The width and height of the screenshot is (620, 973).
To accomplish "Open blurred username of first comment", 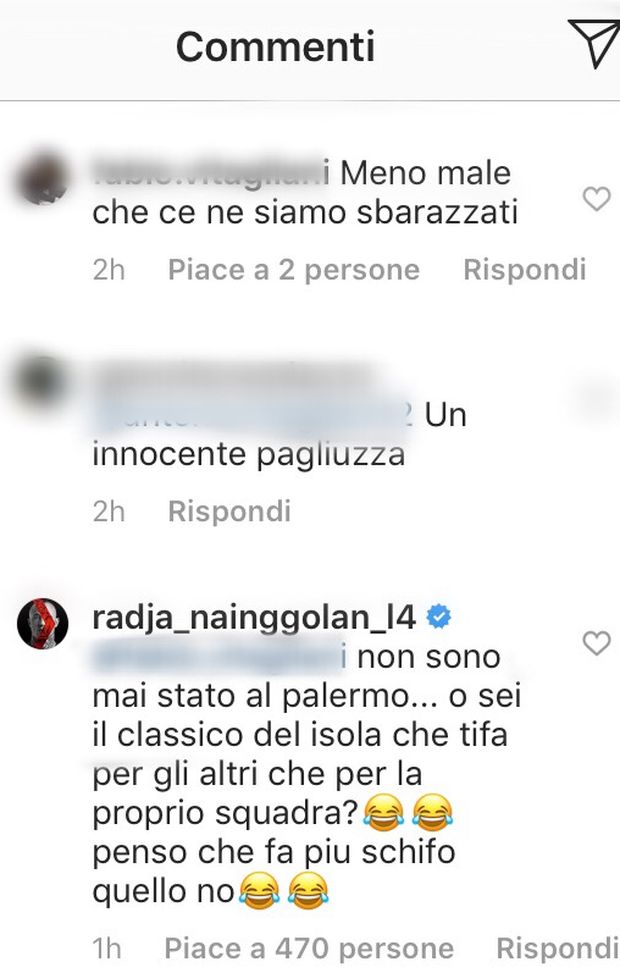I will (211, 173).
